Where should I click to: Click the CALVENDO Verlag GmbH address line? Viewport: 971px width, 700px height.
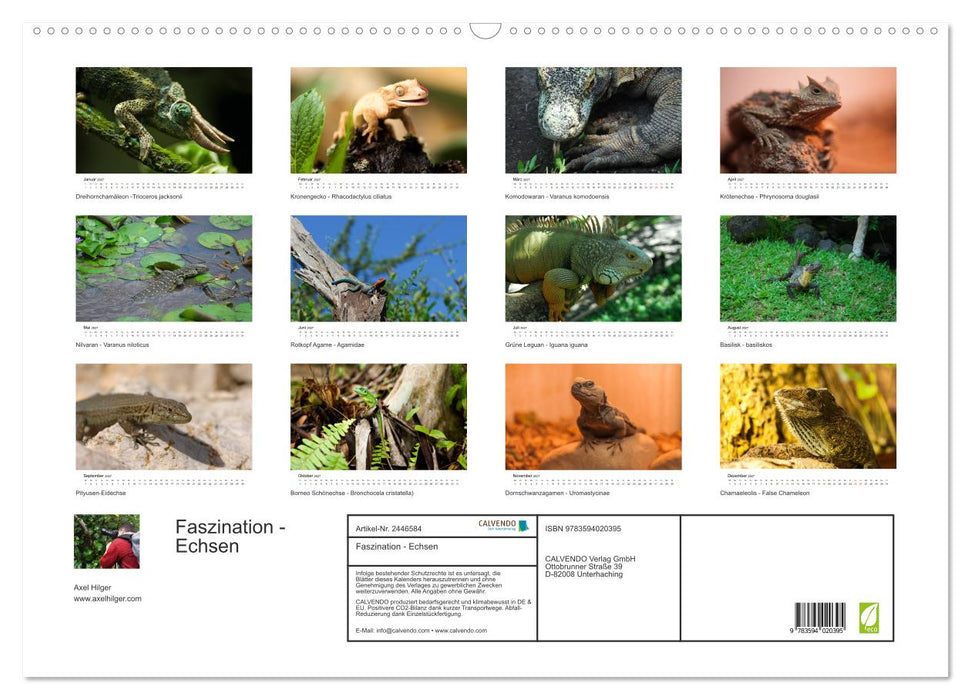pyautogui.click(x=590, y=559)
